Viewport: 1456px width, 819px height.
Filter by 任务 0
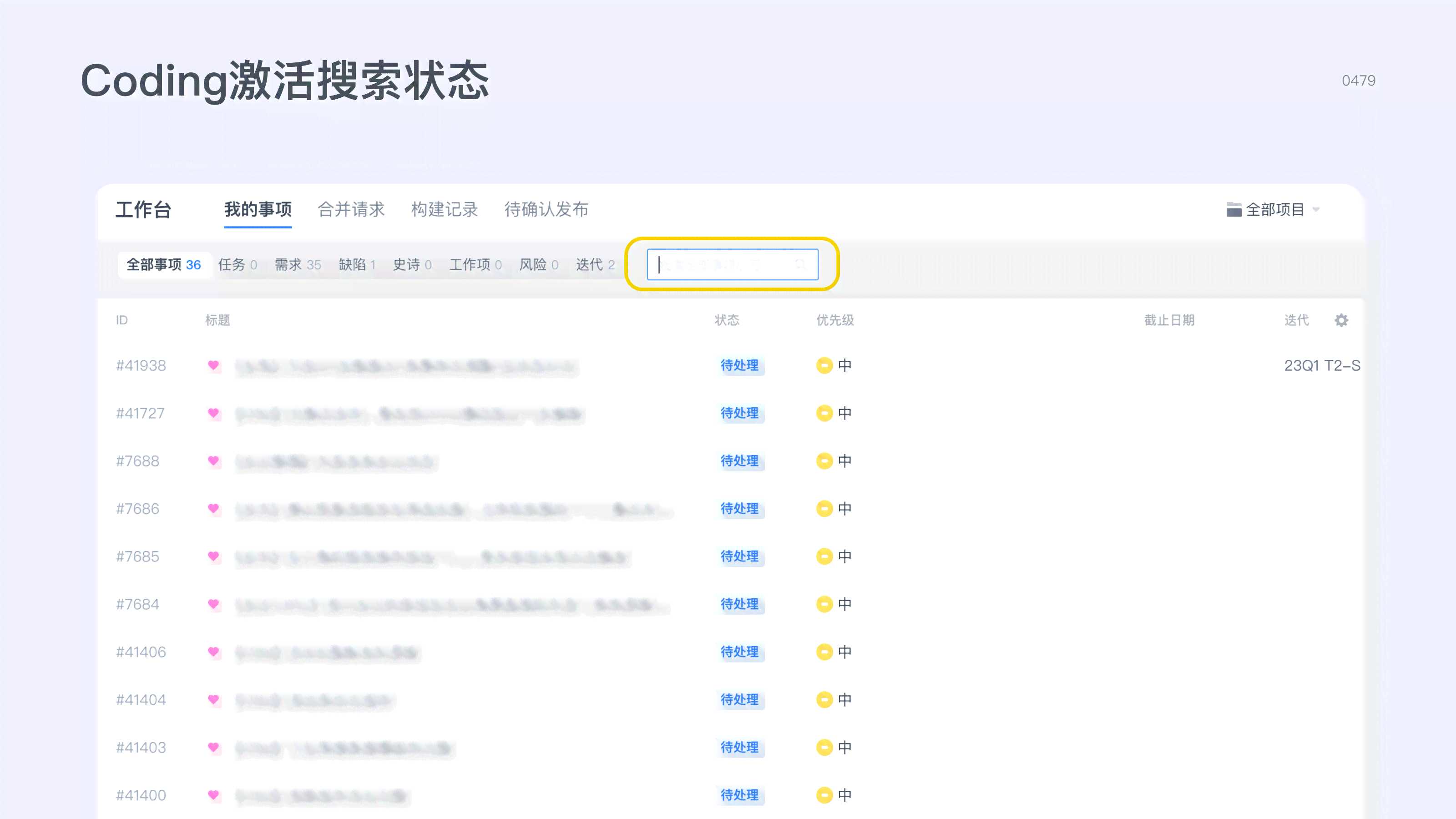click(238, 264)
